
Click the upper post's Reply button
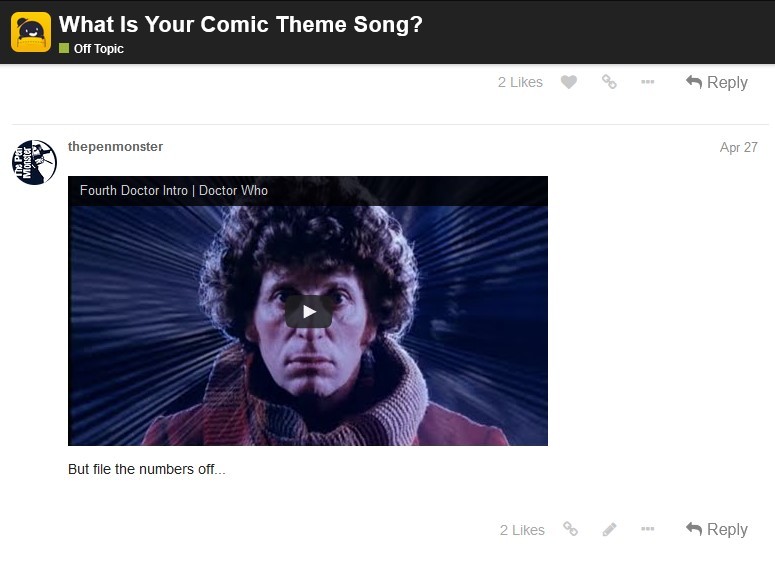pyautogui.click(x=717, y=82)
